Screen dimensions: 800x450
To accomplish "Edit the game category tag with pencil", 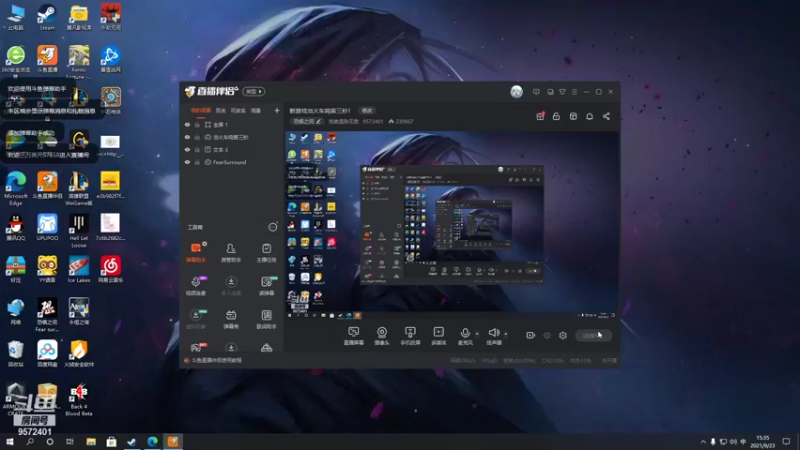I will [x=307, y=121].
